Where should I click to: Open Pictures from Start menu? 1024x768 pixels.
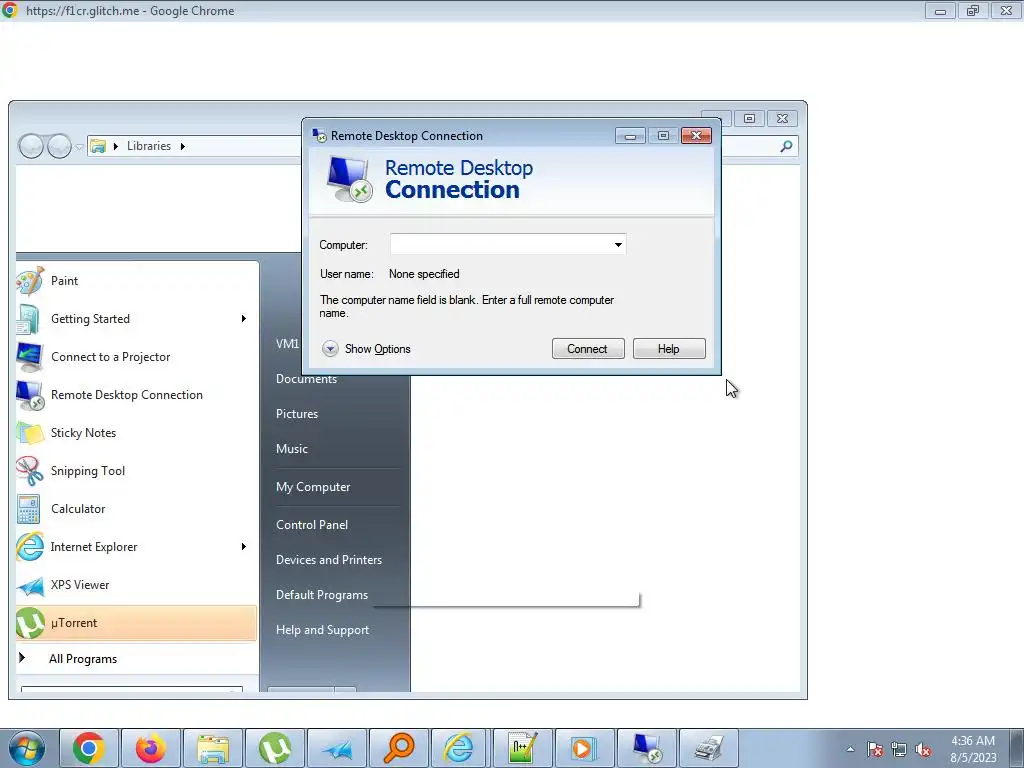(297, 414)
